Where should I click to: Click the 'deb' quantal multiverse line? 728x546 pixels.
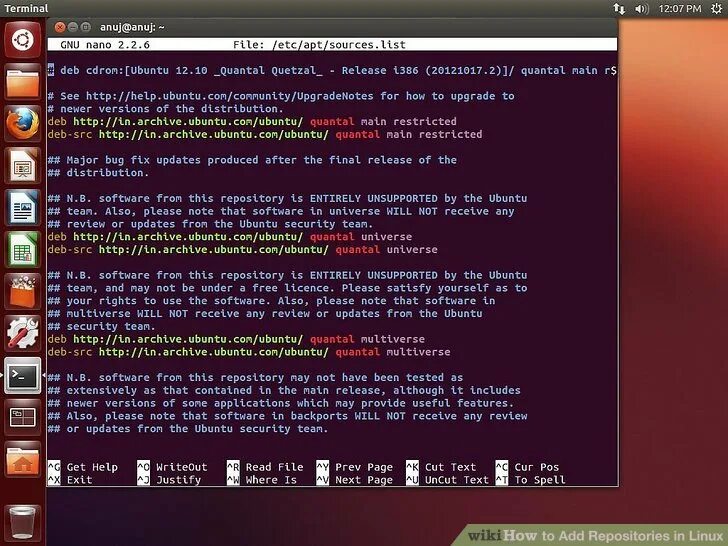coord(236,339)
